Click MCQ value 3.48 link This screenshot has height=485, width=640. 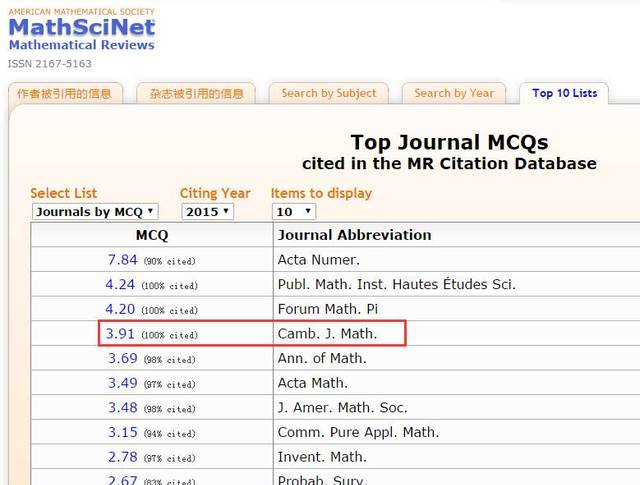[122, 407]
